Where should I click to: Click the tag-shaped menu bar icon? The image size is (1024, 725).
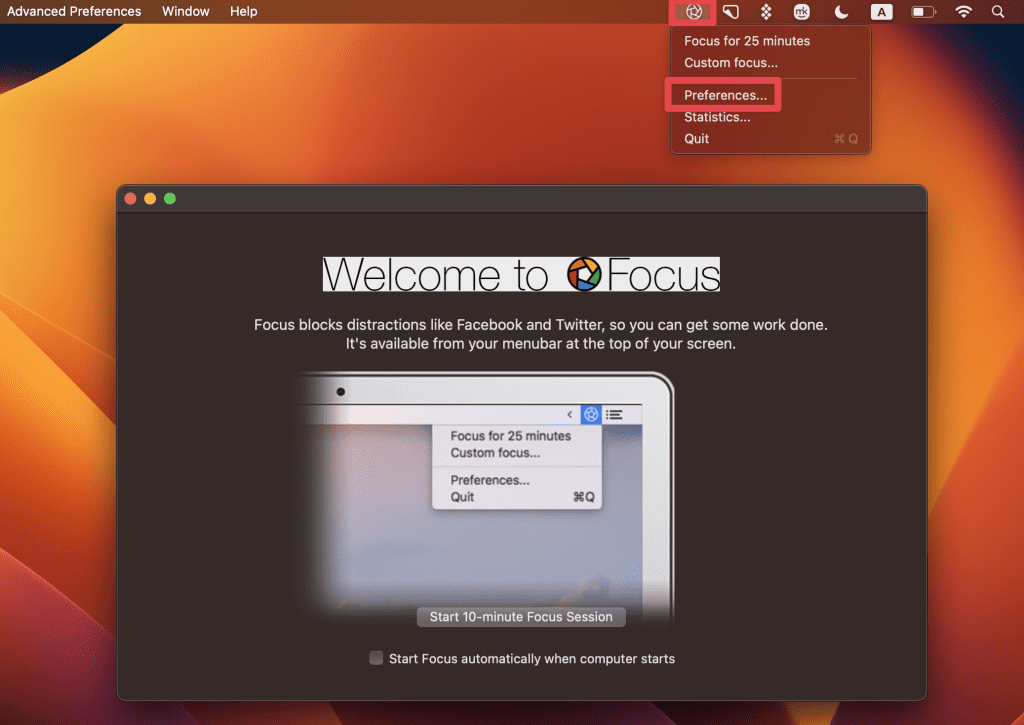pos(731,12)
